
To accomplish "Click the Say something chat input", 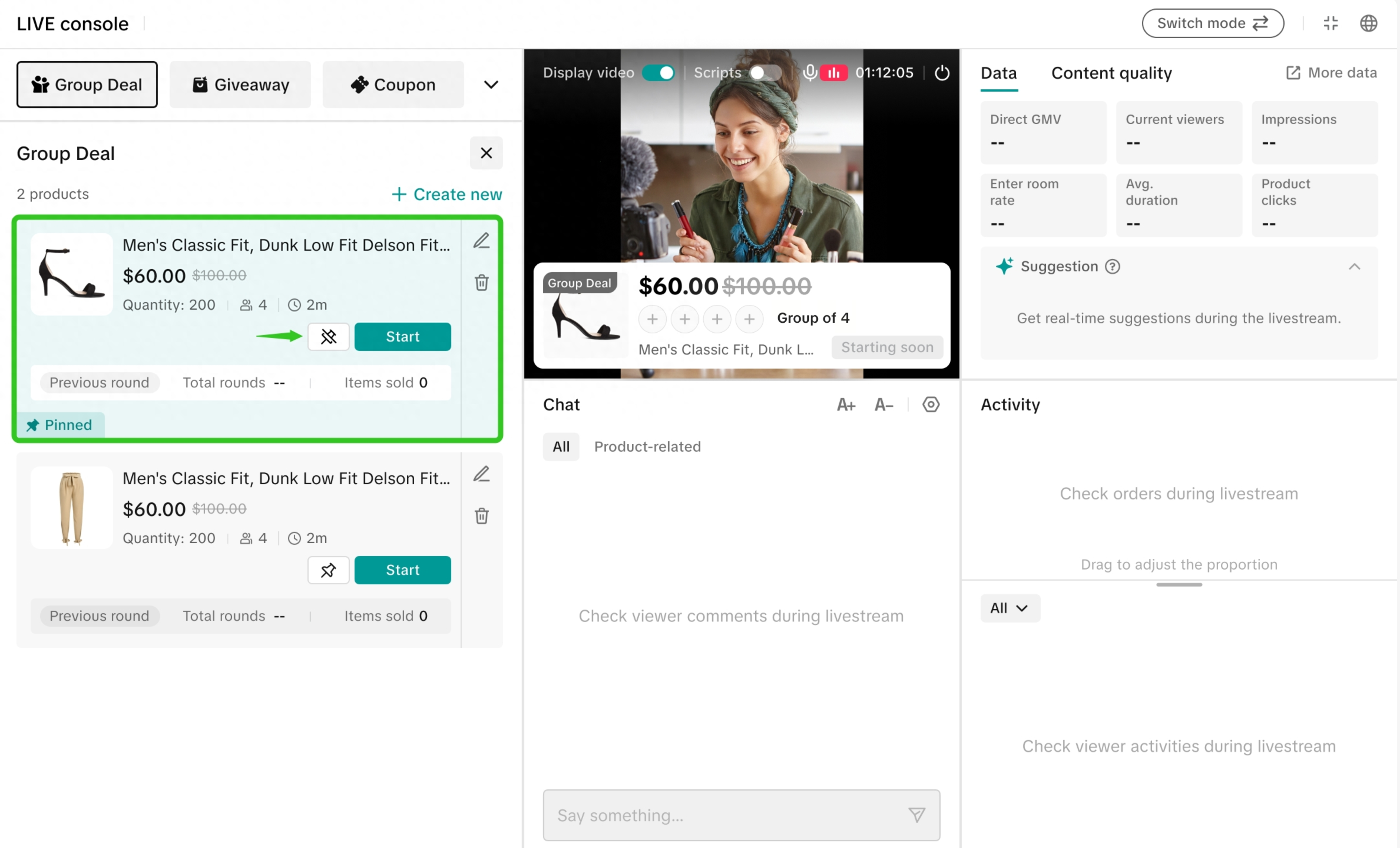I will (x=742, y=815).
